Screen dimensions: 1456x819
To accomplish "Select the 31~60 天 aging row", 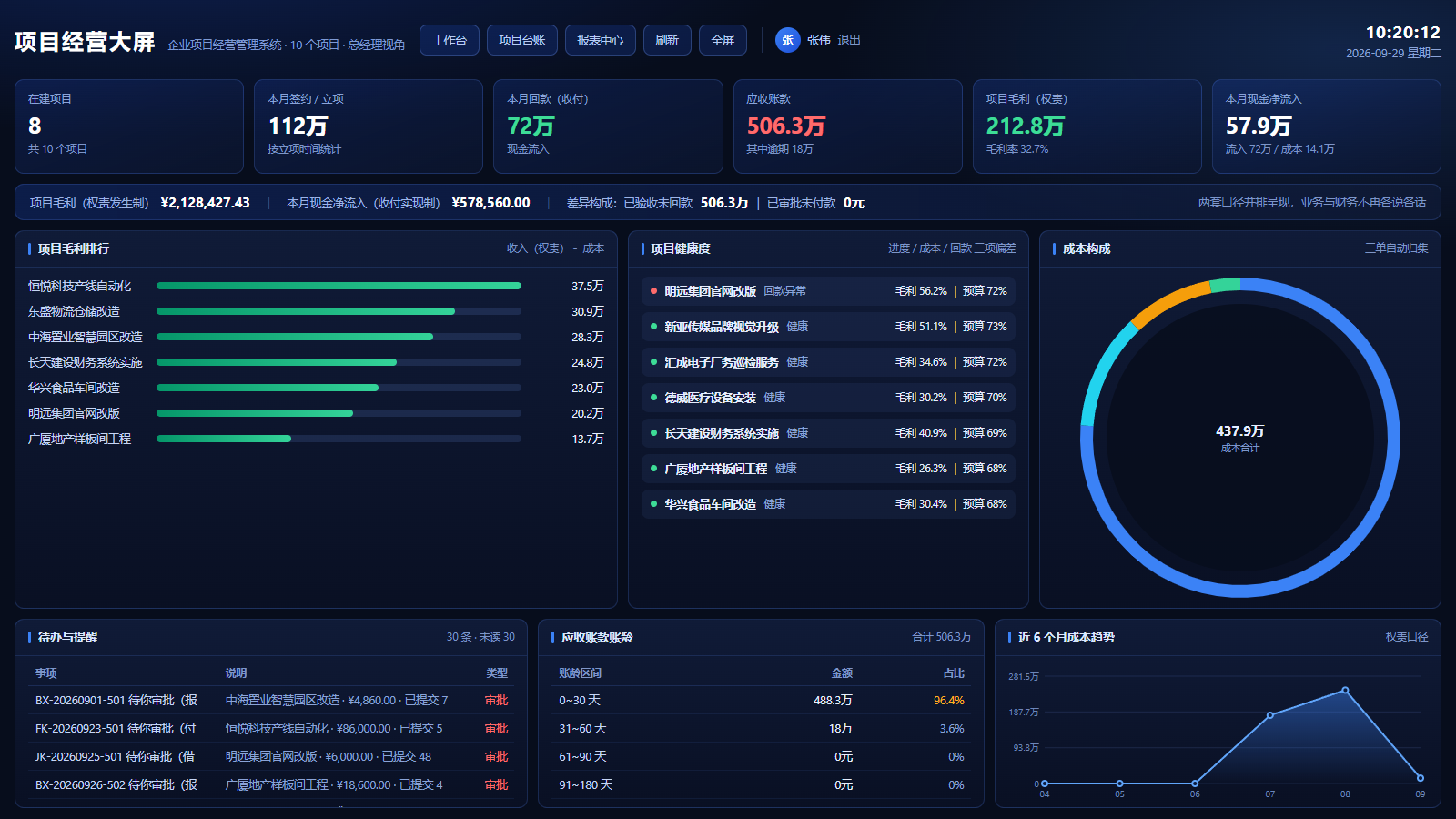I will click(761, 728).
